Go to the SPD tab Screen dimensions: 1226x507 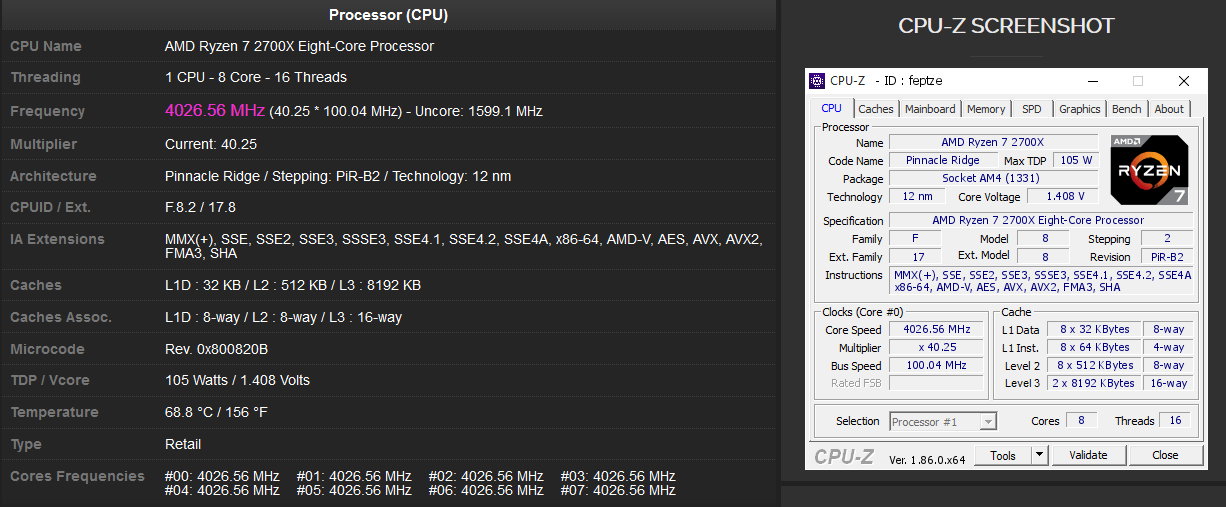click(x=1031, y=109)
